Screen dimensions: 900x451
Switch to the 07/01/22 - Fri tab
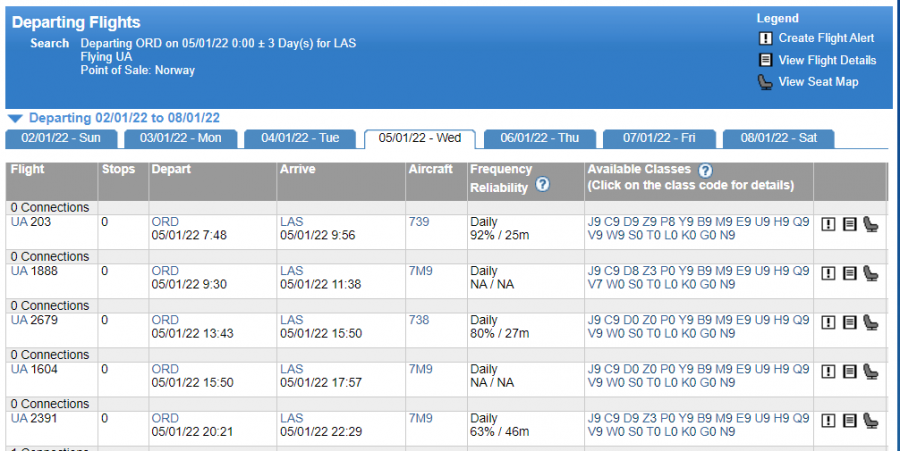[659, 138]
